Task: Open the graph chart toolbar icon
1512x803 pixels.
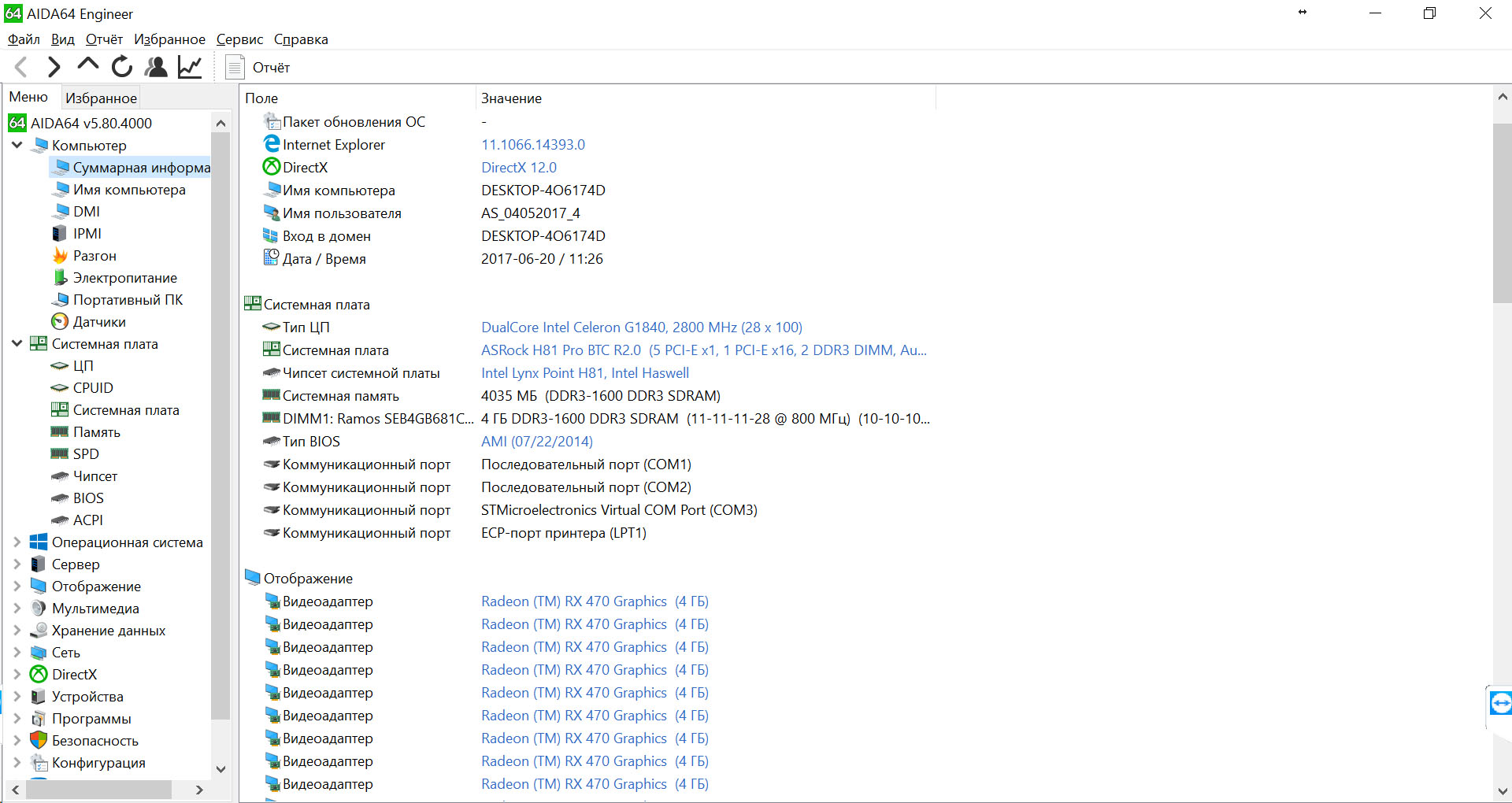Action: [190, 67]
